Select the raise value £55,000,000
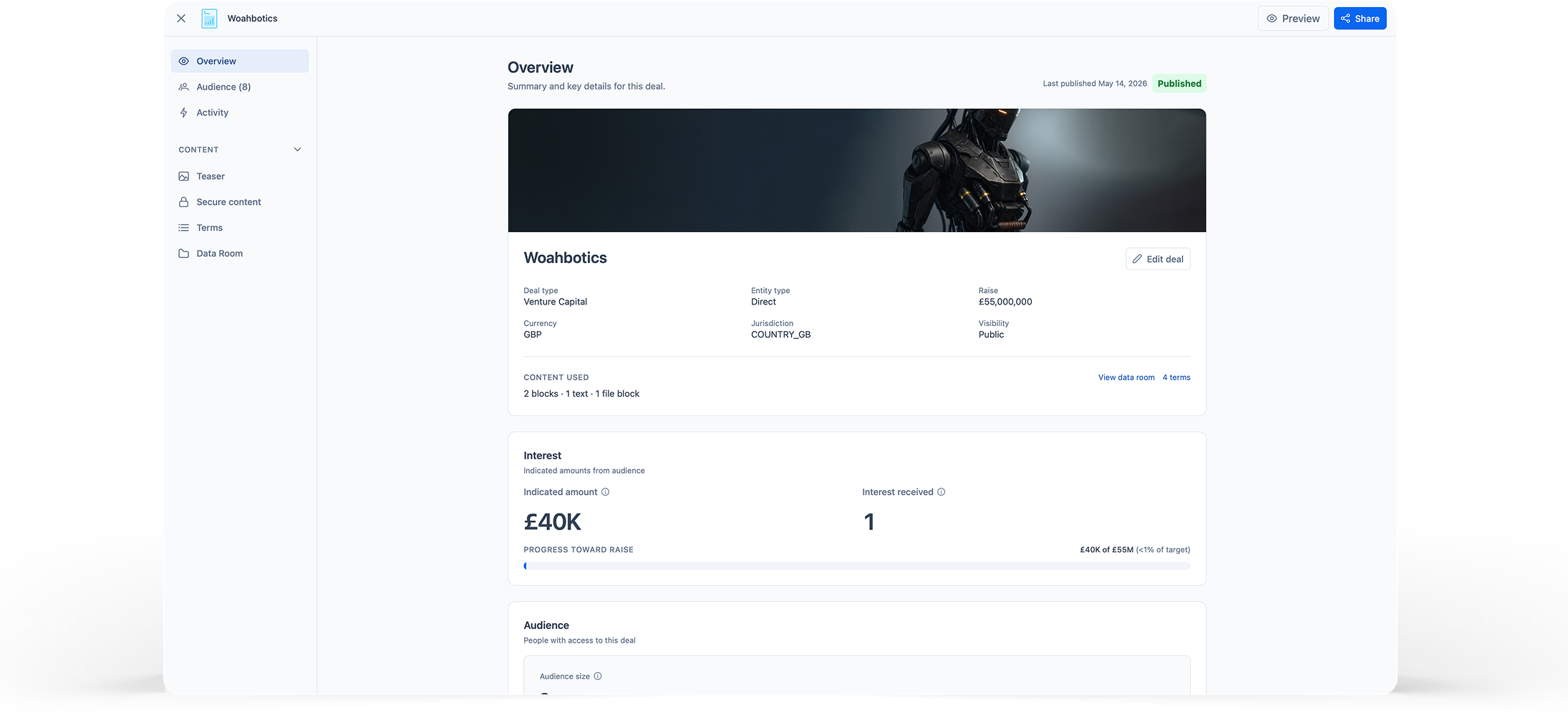The image size is (1568, 715). (x=1005, y=302)
